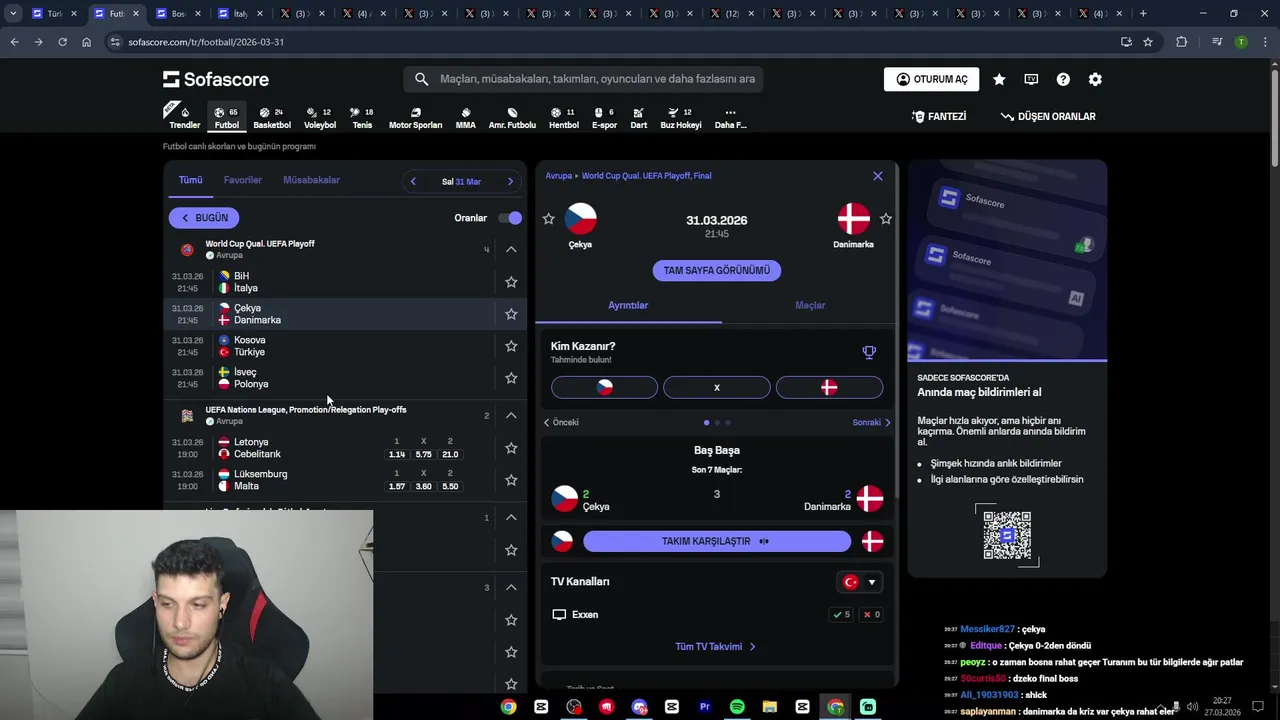Click TAM SAYFA GÖRÜNÜMÜ button
The height and width of the screenshot is (720, 1280).
tap(717, 270)
